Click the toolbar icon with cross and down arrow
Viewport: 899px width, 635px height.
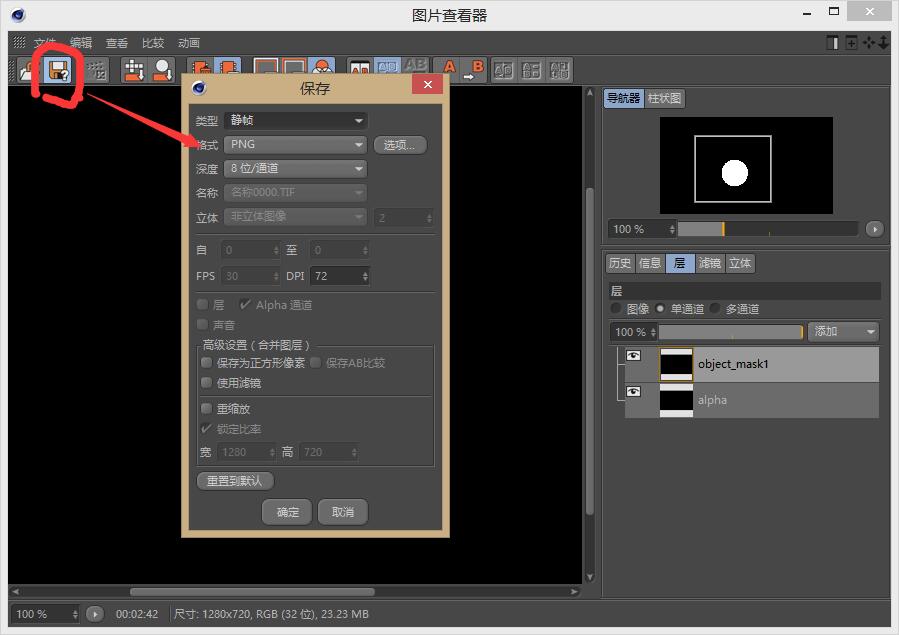(x=134, y=70)
